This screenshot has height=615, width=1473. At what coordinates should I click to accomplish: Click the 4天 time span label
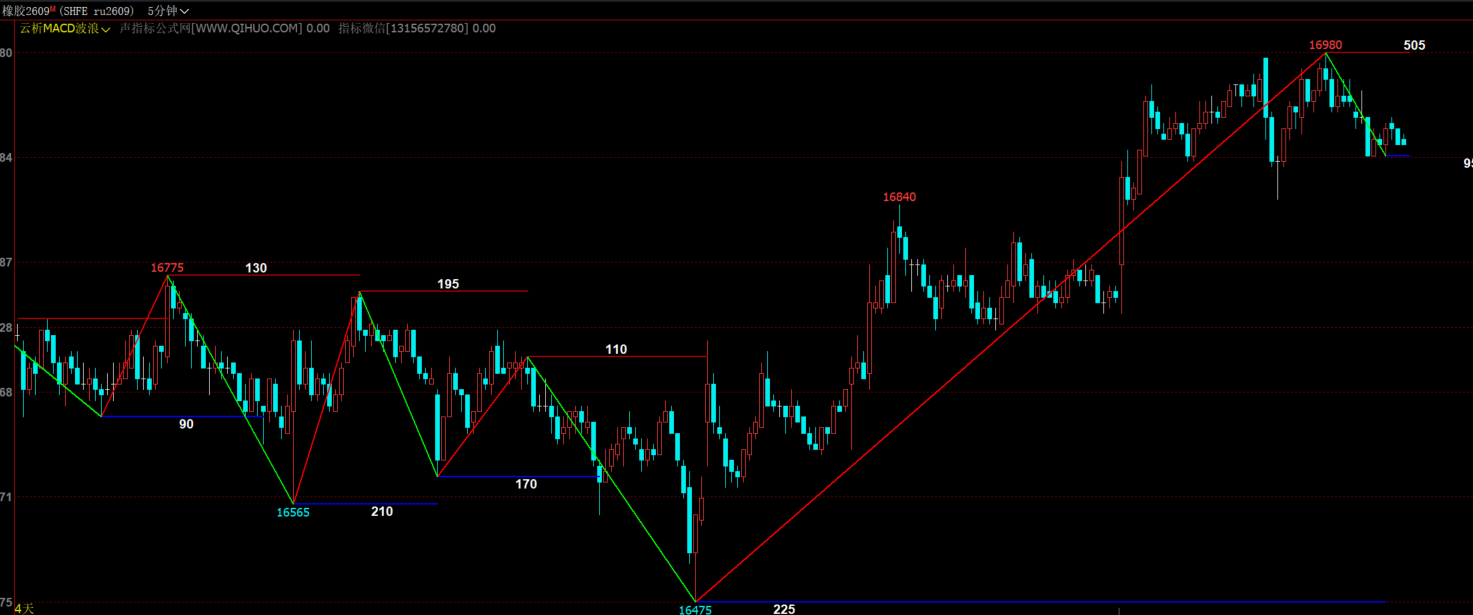24,608
